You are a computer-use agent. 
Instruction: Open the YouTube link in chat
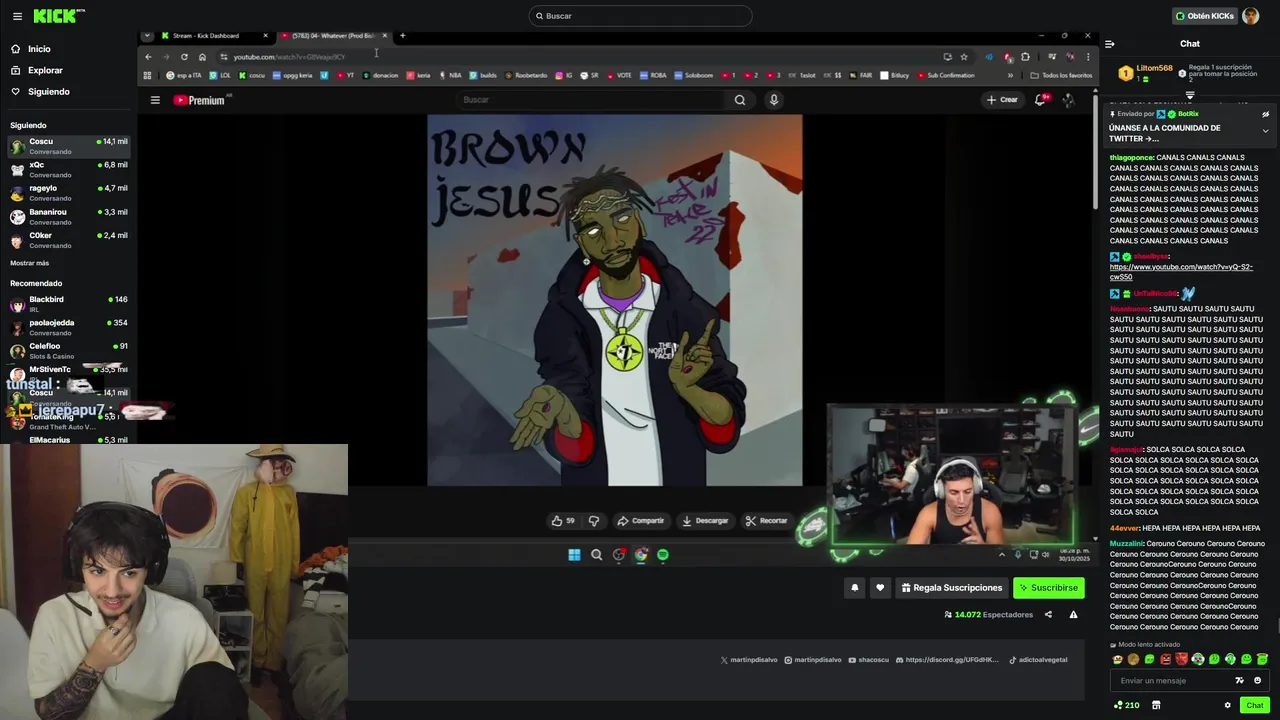(x=1181, y=272)
